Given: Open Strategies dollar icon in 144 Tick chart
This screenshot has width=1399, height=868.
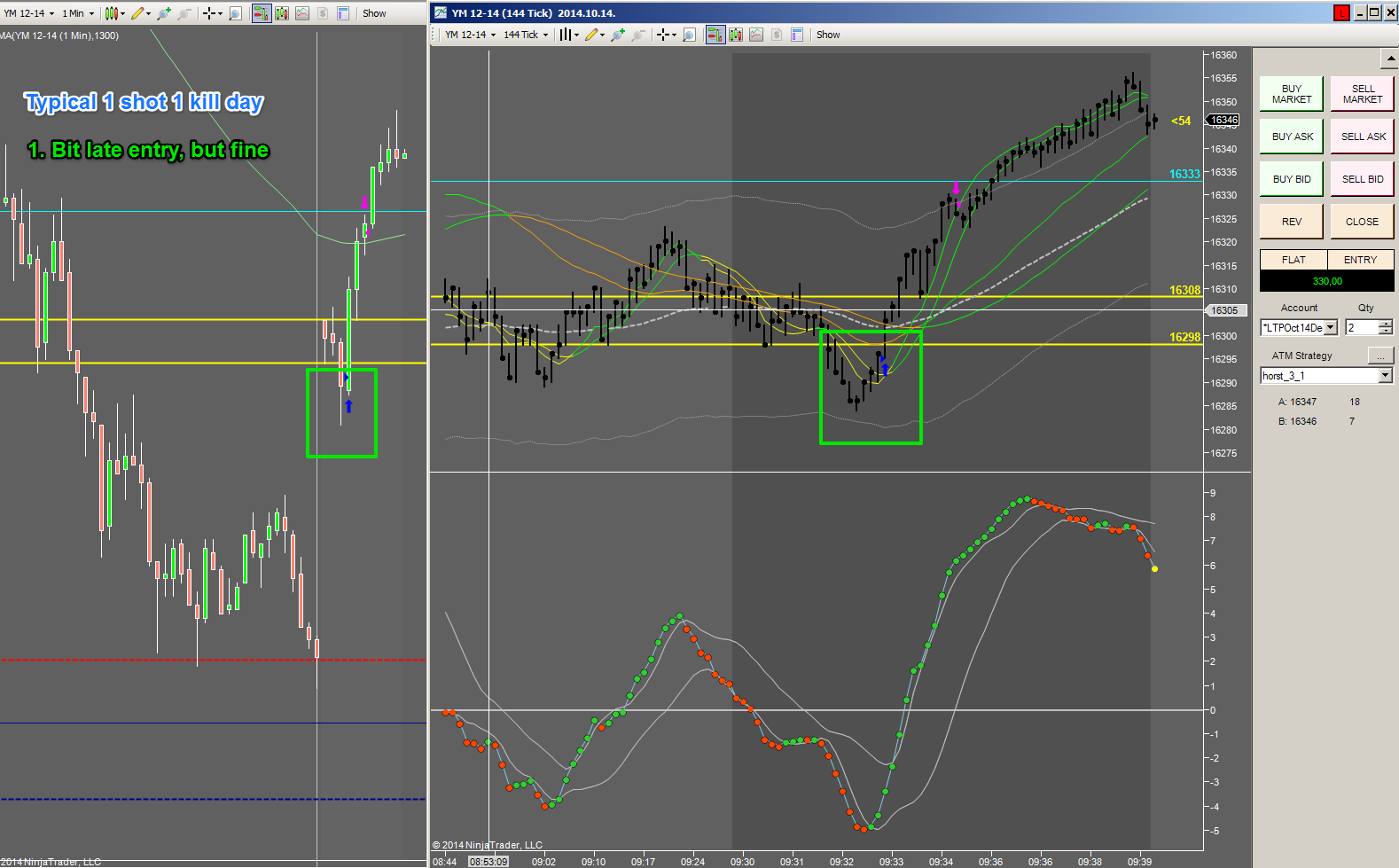Looking at the screenshot, I should [x=777, y=35].
